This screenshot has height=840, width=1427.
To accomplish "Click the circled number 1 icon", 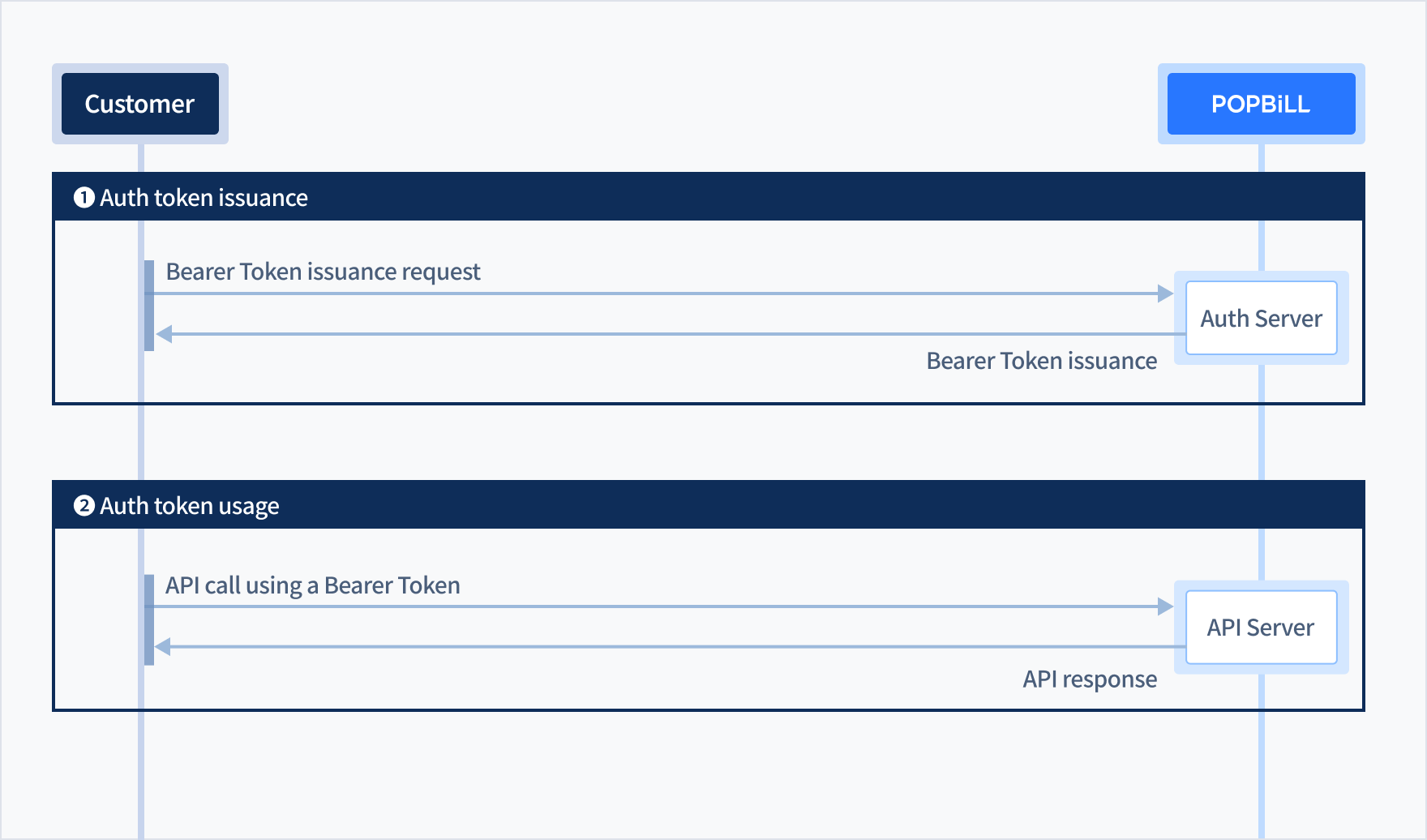I will point(84,198).
